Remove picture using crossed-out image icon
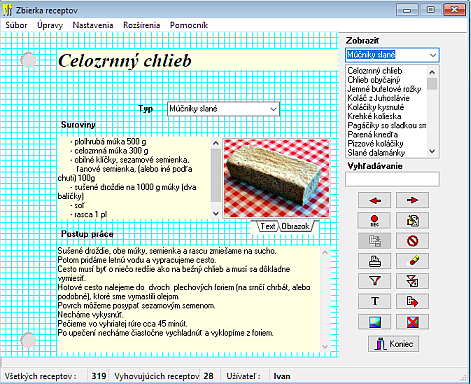Screen dimensions: 471x384 click(x=412, y=322)
